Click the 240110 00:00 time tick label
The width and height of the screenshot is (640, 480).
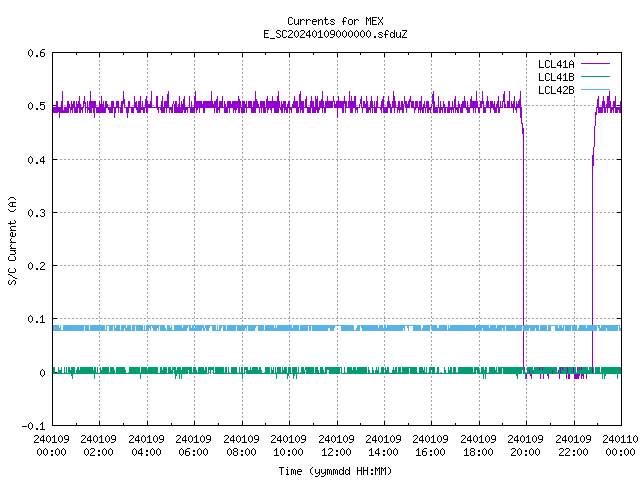[620, 446]
